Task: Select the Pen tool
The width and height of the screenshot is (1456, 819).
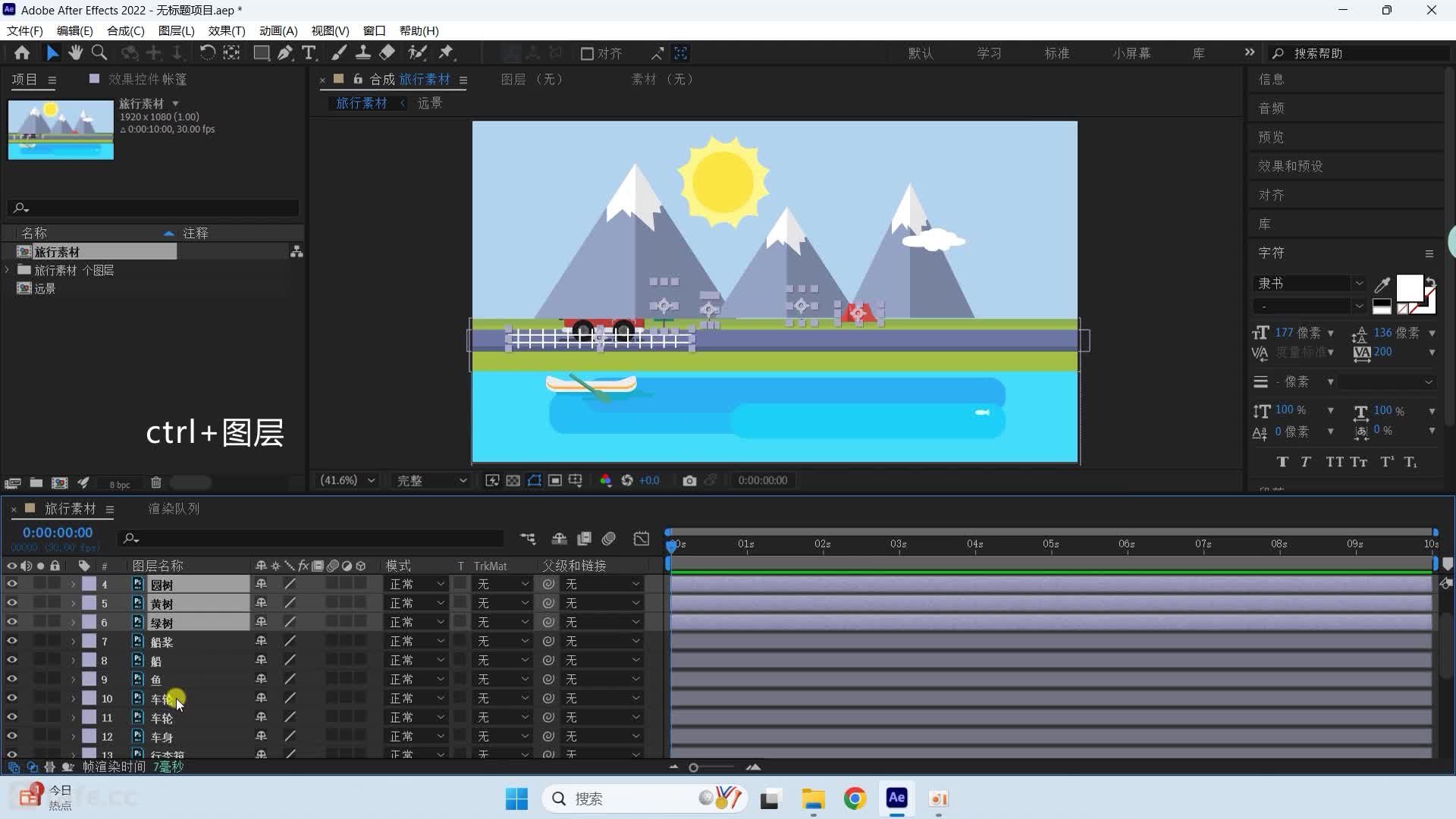Action: (x=285, y=53)
